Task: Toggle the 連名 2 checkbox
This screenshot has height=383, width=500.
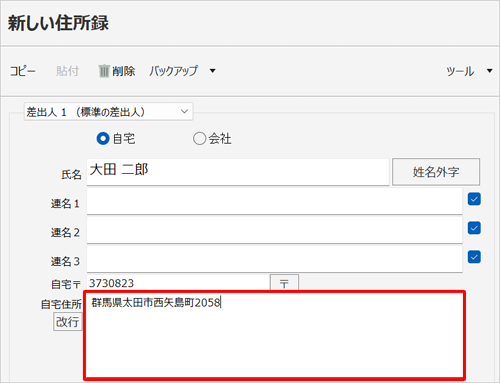Action: (x=474, y=228)
